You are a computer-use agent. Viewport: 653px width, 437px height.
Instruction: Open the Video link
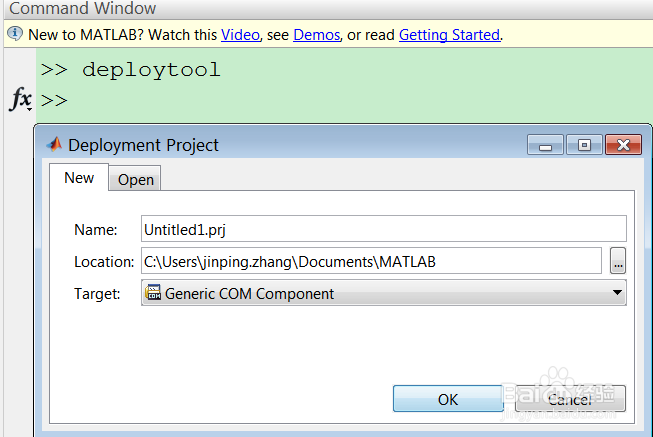coord(240,35)
